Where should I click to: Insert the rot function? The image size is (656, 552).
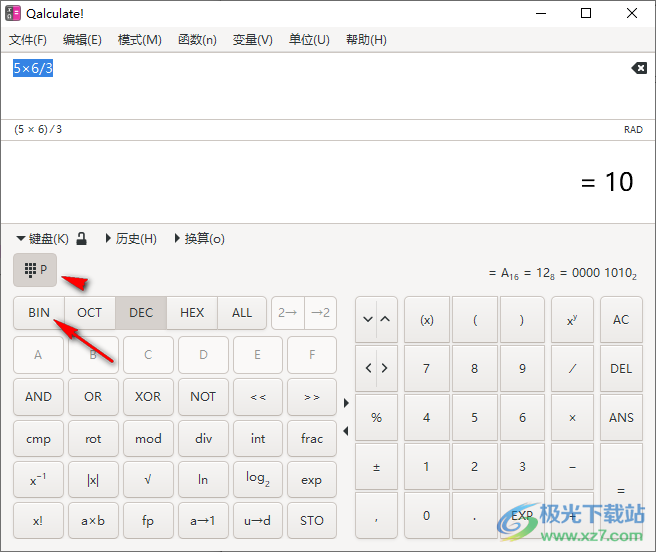(93, 439)
